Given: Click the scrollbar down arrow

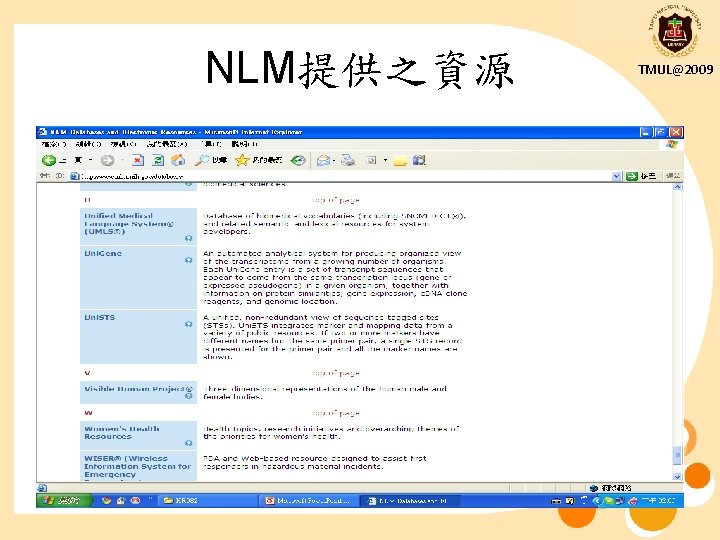Looking at the screenshot, I should click(677, 477).
